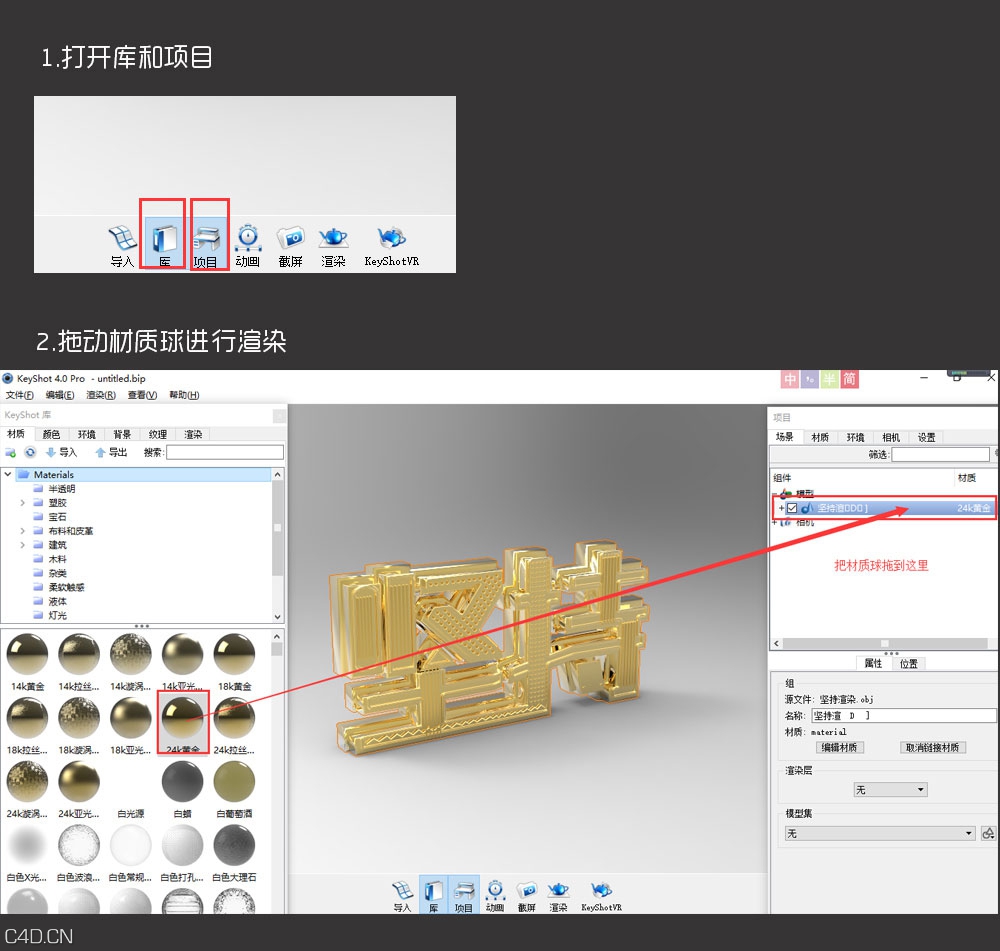This screenshot has height=951, width=1000.
Task: Switch to the 颜色 tab in the library
Action: click(x=51, y=434)
